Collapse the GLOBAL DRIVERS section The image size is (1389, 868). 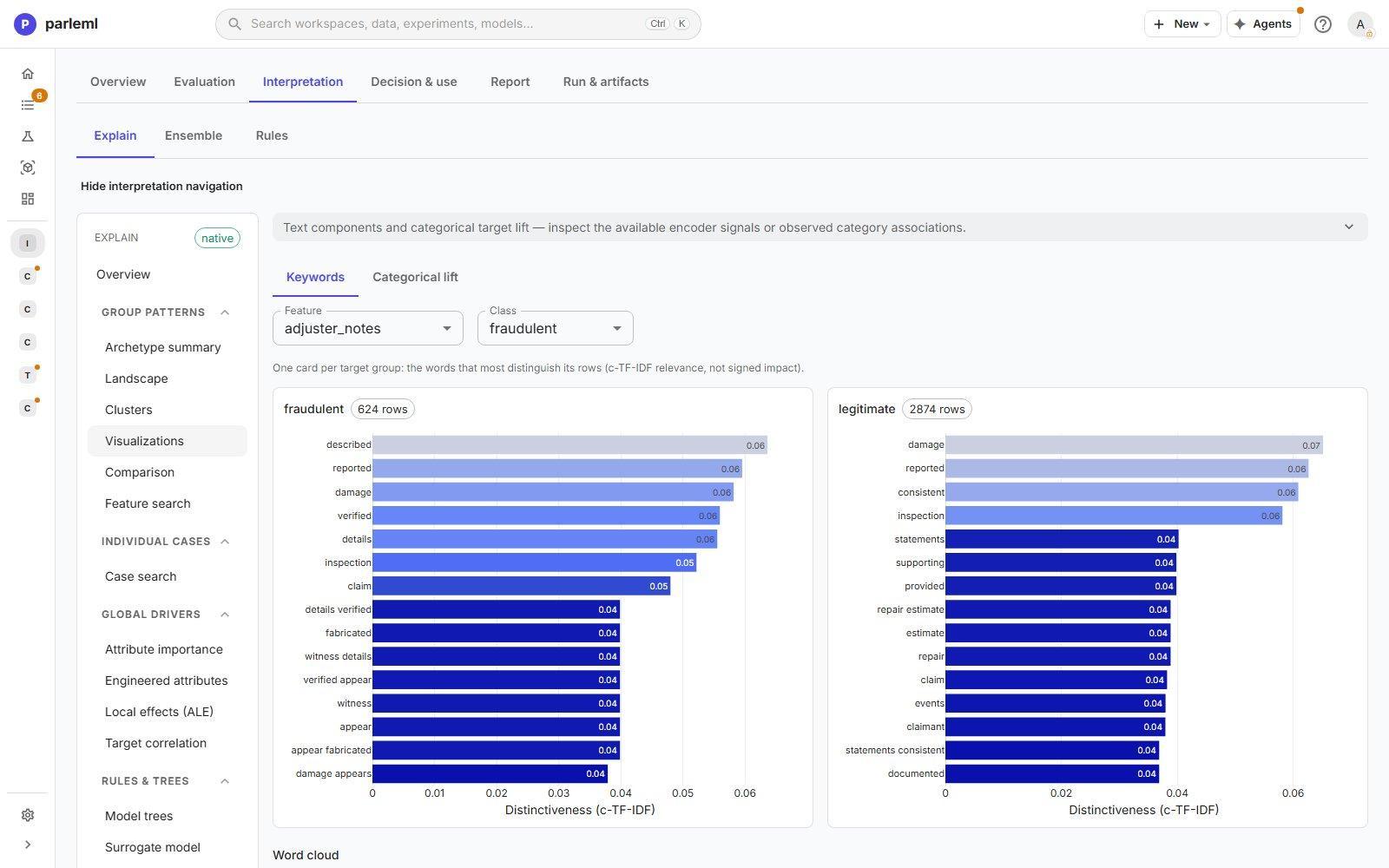[225, 615]
